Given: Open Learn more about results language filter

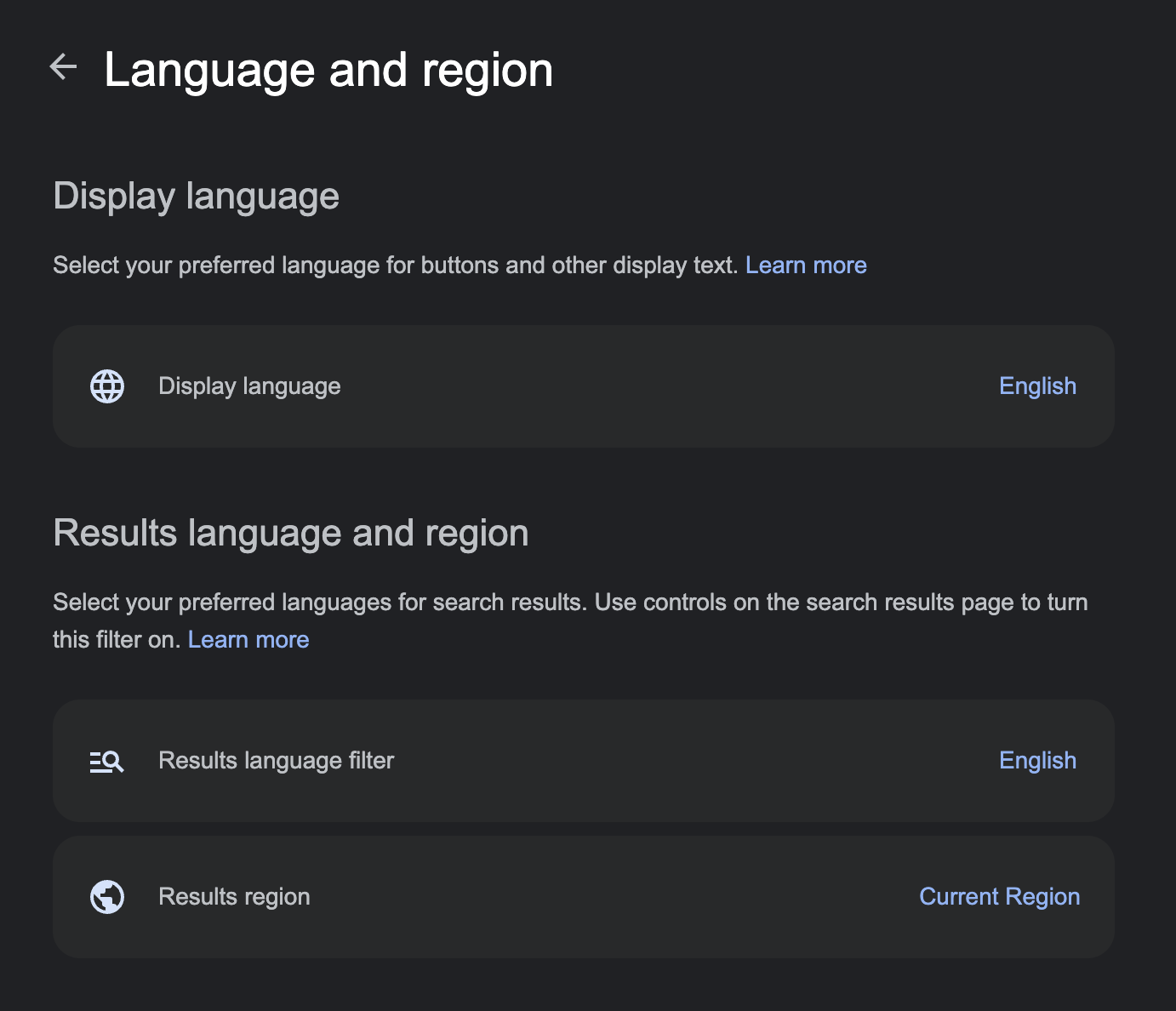Looking at the screenshot, I should [x=248, y=640].
